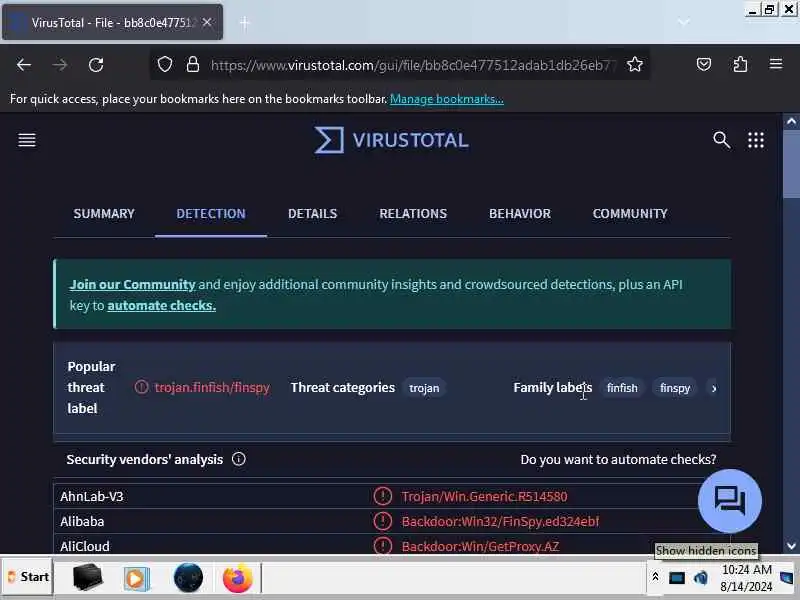The height and width of the screenshot is (600, 800).
Task: Open the Firefox application menu
Action: coord(776,64)
